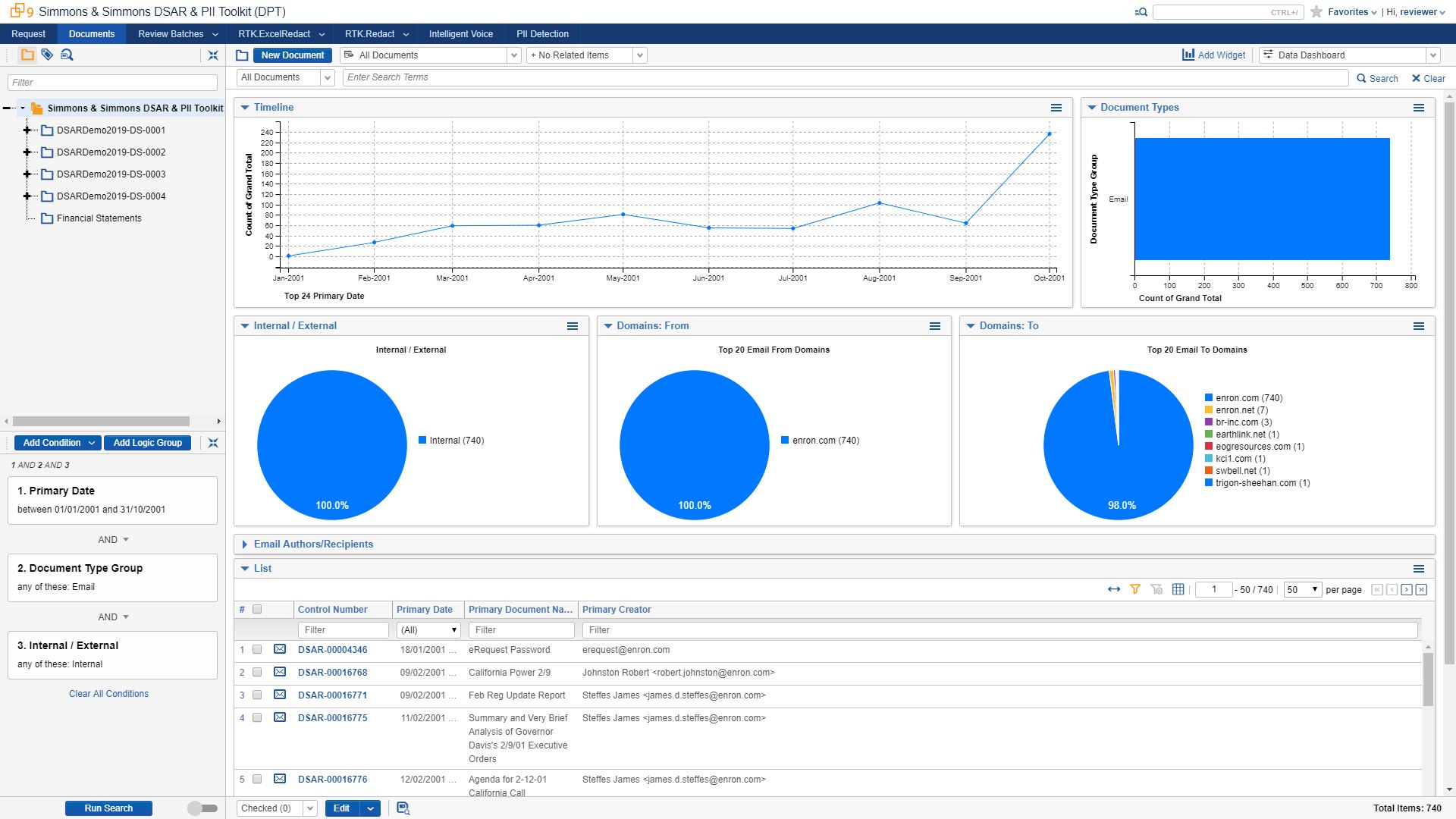Click the Relativity logo icon top-left
This screenshot has width=1456, height=819.
click(17, 11)
